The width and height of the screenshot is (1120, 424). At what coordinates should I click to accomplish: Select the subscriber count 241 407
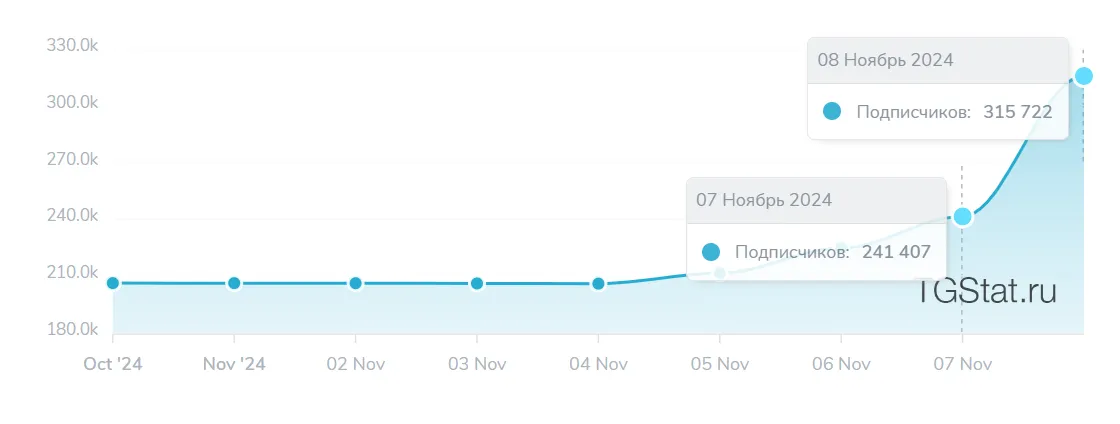[x=896, y=252]
